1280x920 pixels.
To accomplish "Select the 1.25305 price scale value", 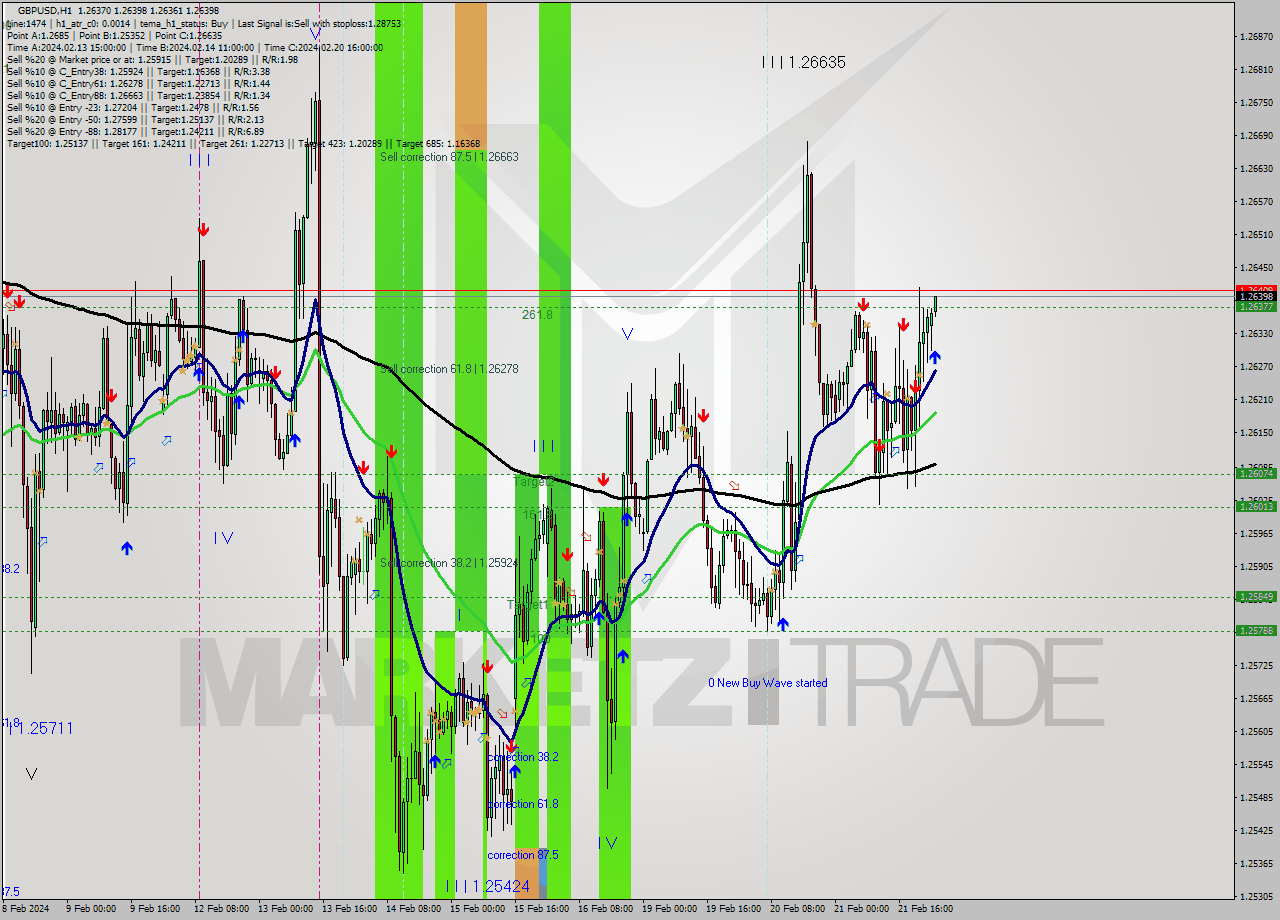I will pos(1256,896).
